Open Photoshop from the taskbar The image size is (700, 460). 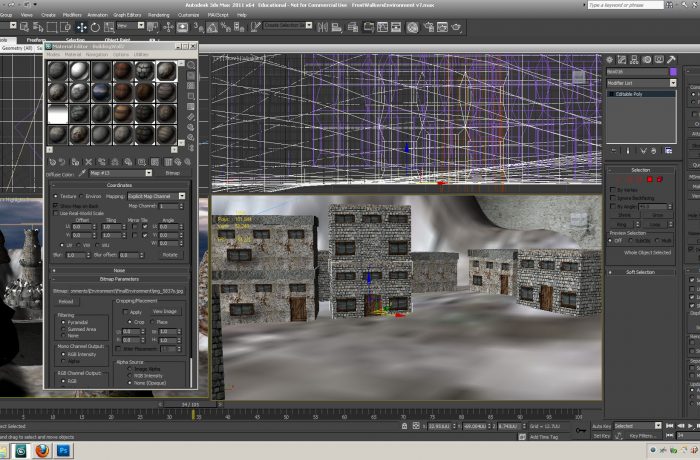pos(65,451)
